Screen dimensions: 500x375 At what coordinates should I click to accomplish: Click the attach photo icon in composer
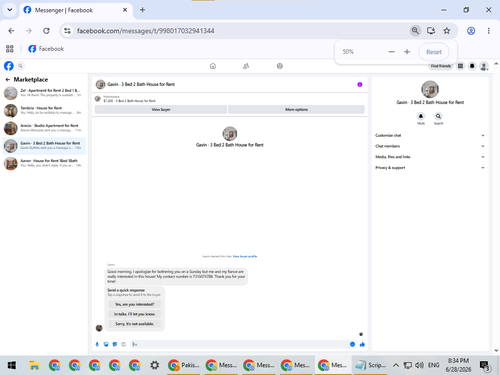(106, 344)
